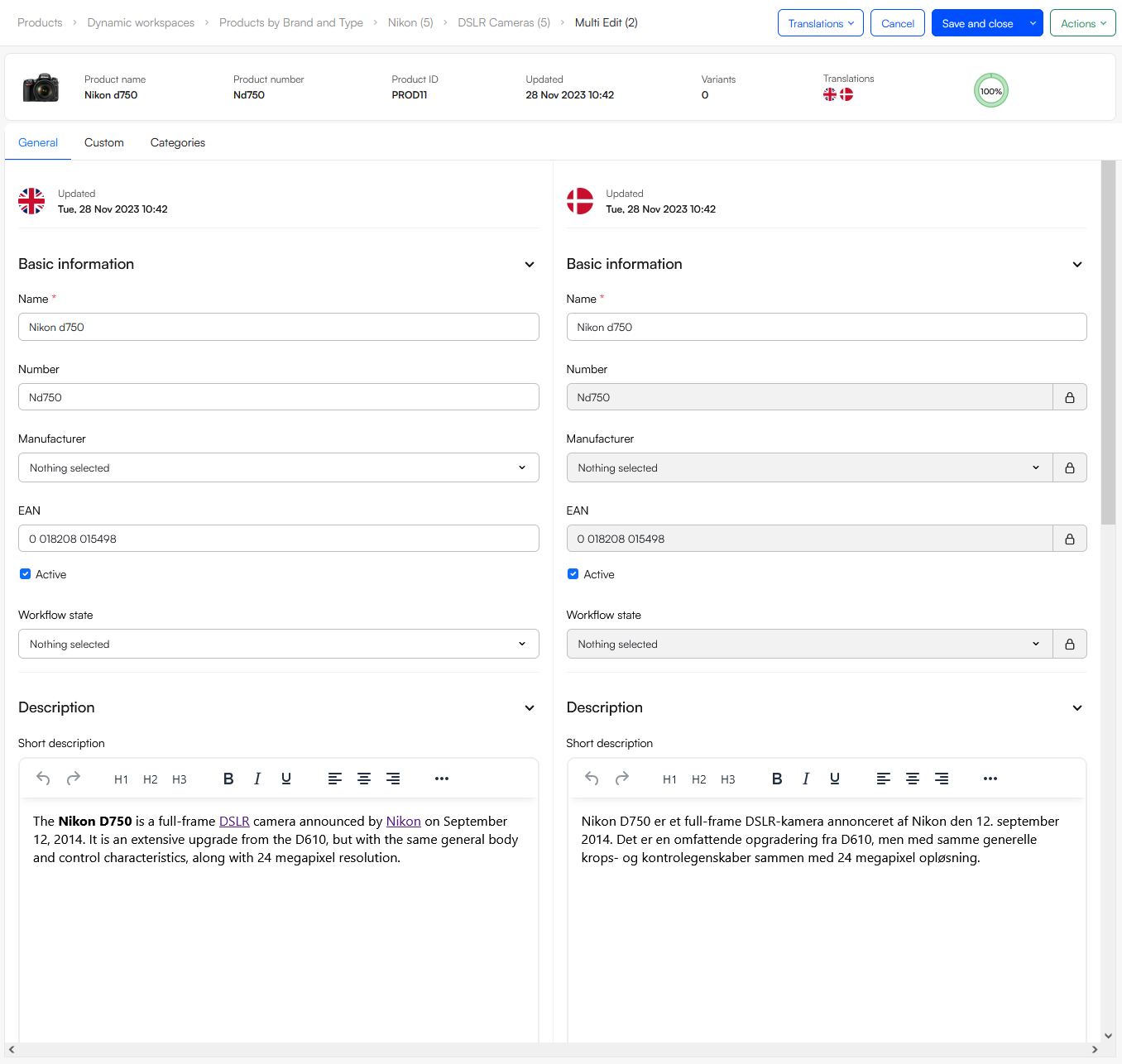The width and height of the screenshot is (1122, 1064).
Task: Apply H2 heading in Danish editor
Action: pyautogui.click(x=698, y=779)
